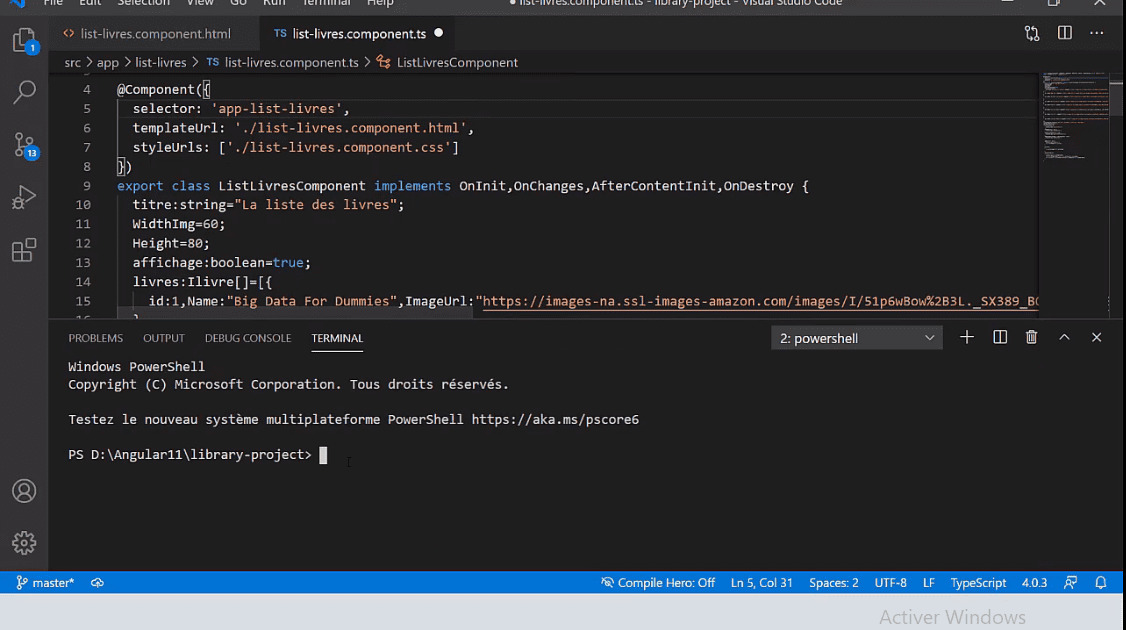Click the editor minimap
This screenshot has width=1126, height=630.
click(x=1075, y=115)
